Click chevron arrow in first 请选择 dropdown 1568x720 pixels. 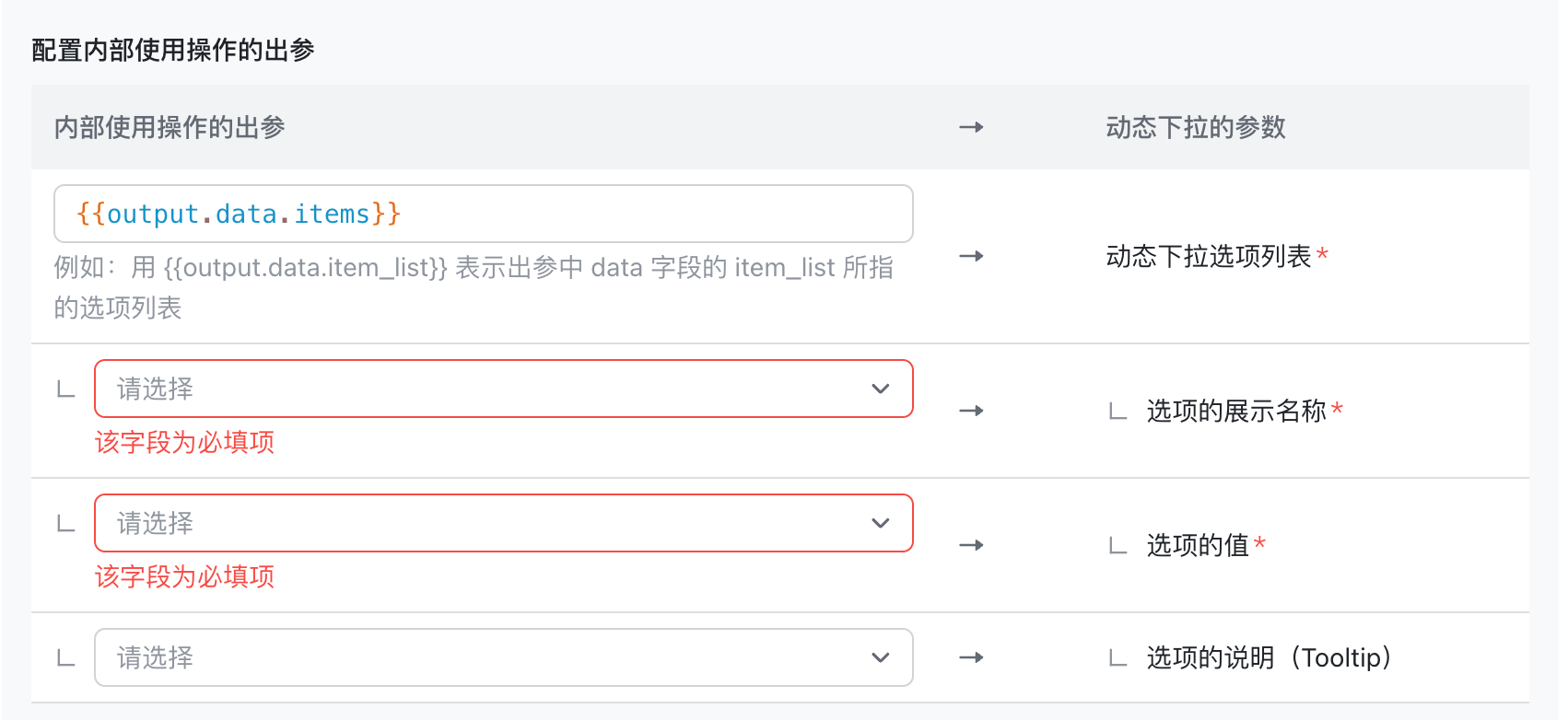pyautogui.click(x=881, y=389)
